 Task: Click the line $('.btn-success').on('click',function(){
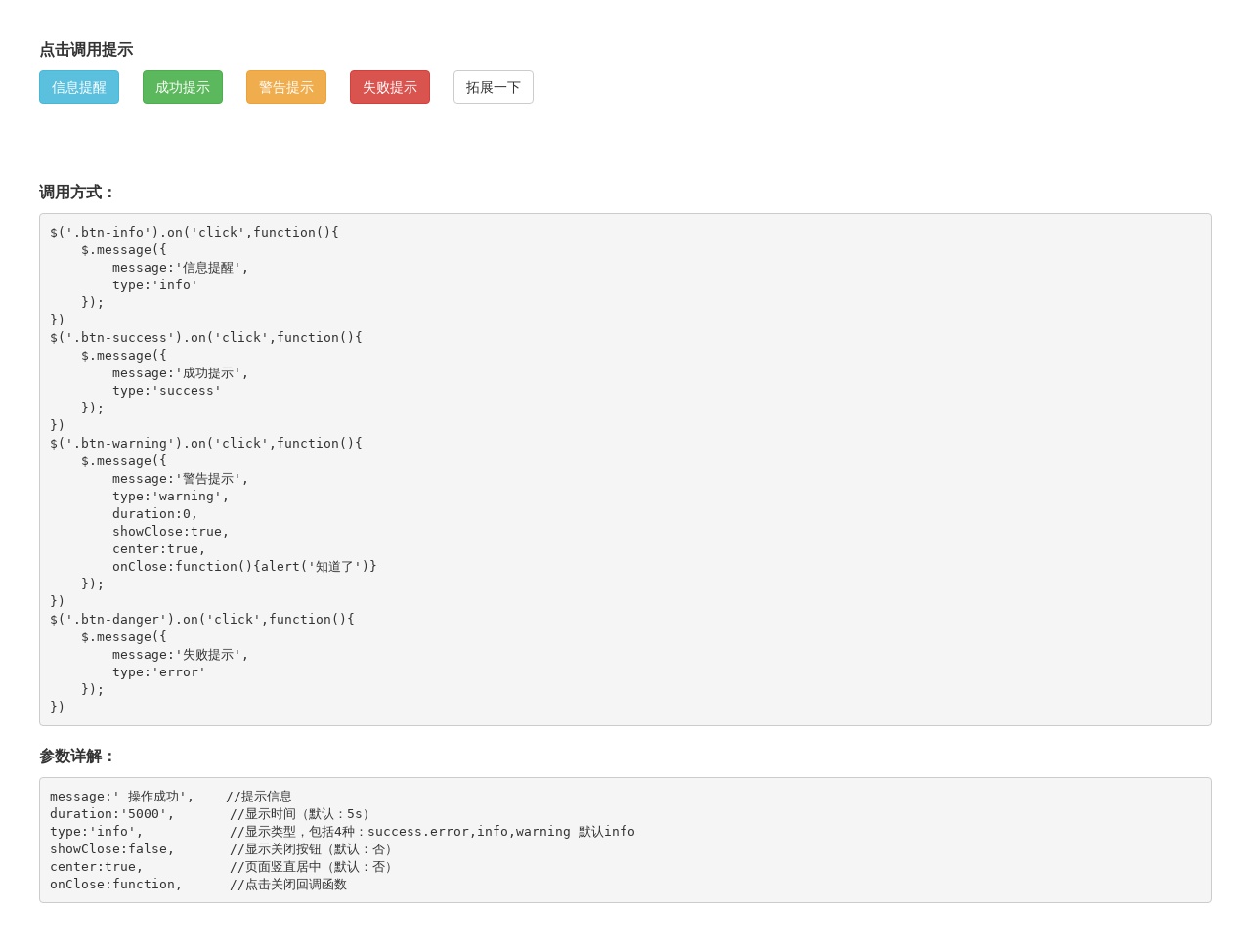(206, 338)
